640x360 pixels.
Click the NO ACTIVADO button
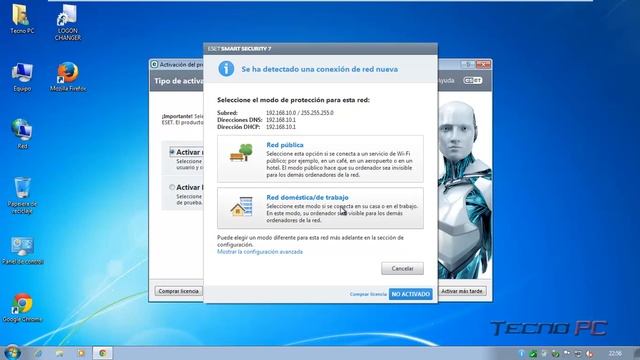[410, 294]
